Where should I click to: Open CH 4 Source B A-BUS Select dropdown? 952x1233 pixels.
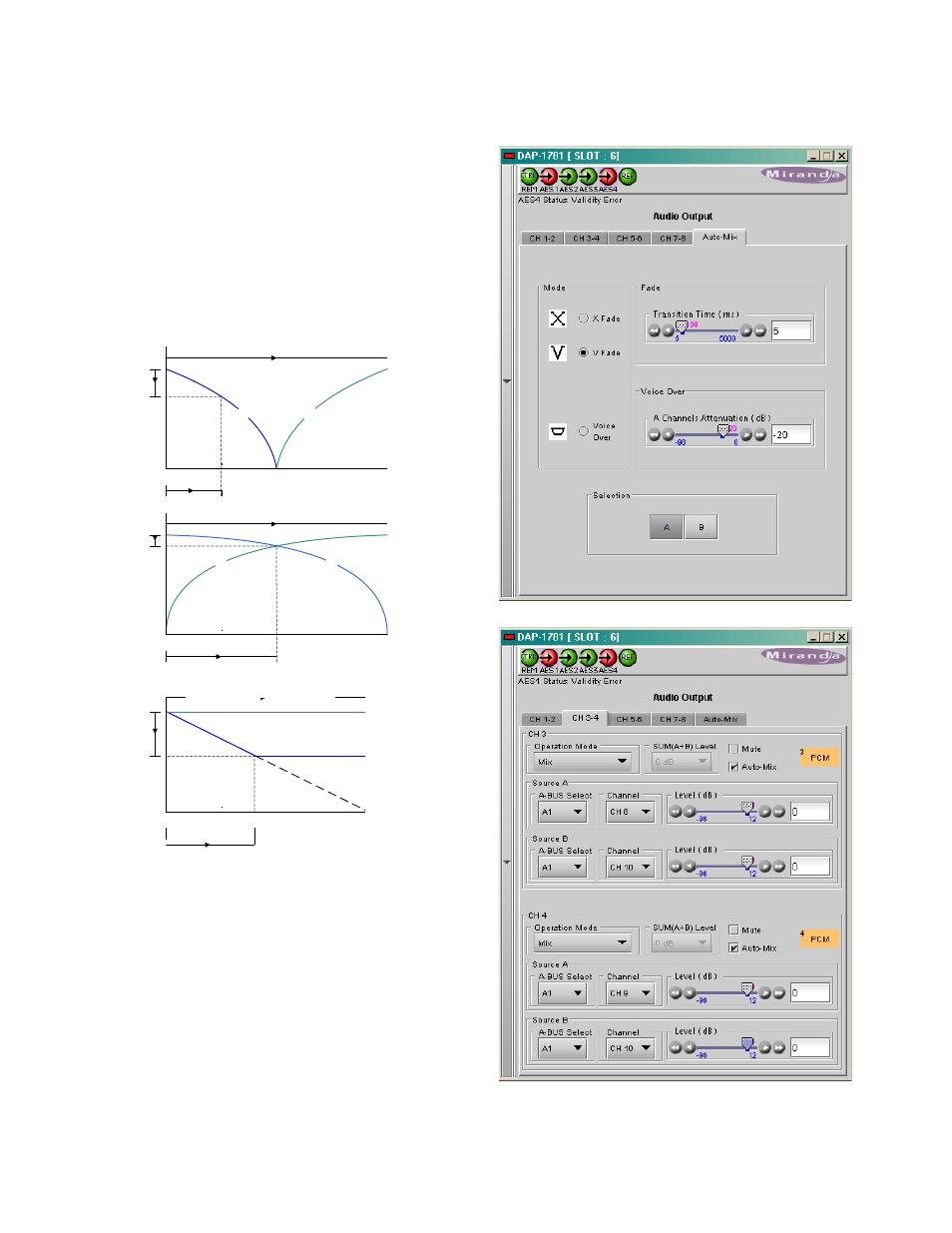point(563,1048)
